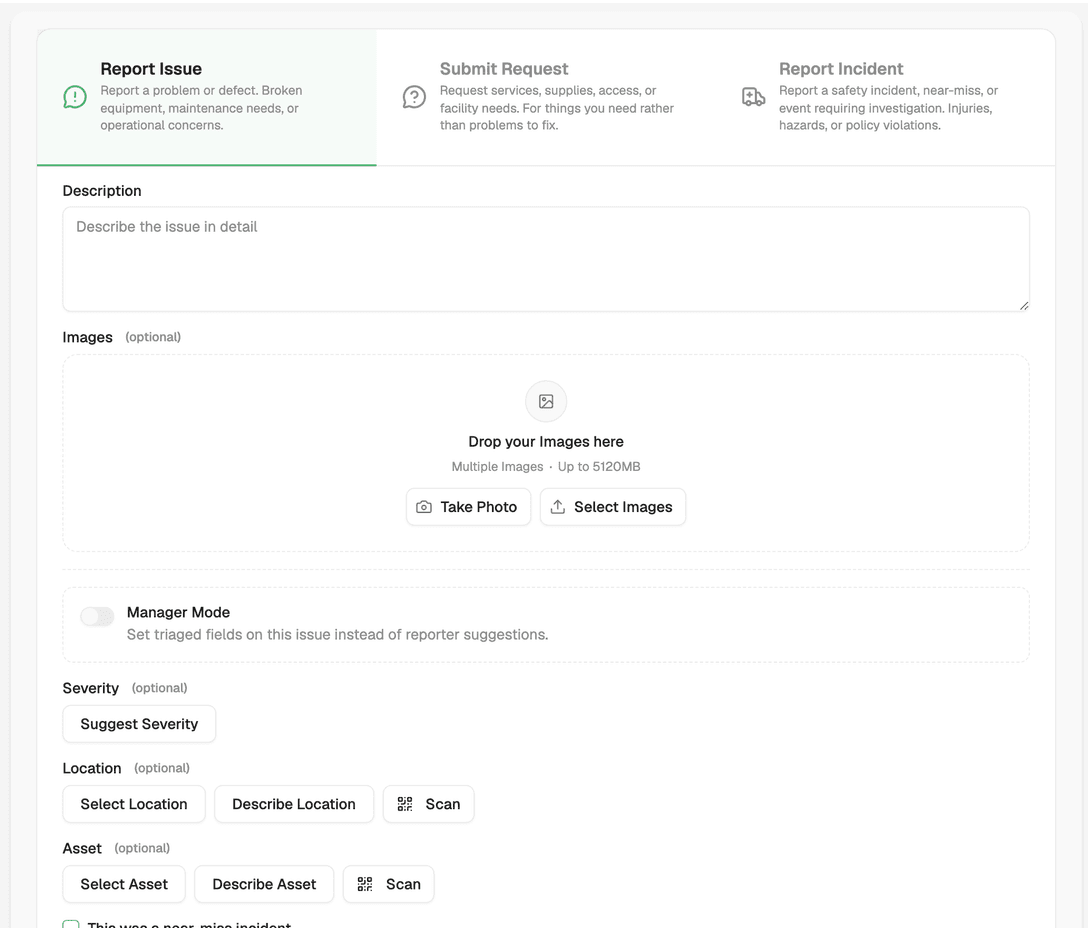This screenshot has width=1088, height=928.
Task: Switch to the Submit Request tab
Action: (546, 97)
